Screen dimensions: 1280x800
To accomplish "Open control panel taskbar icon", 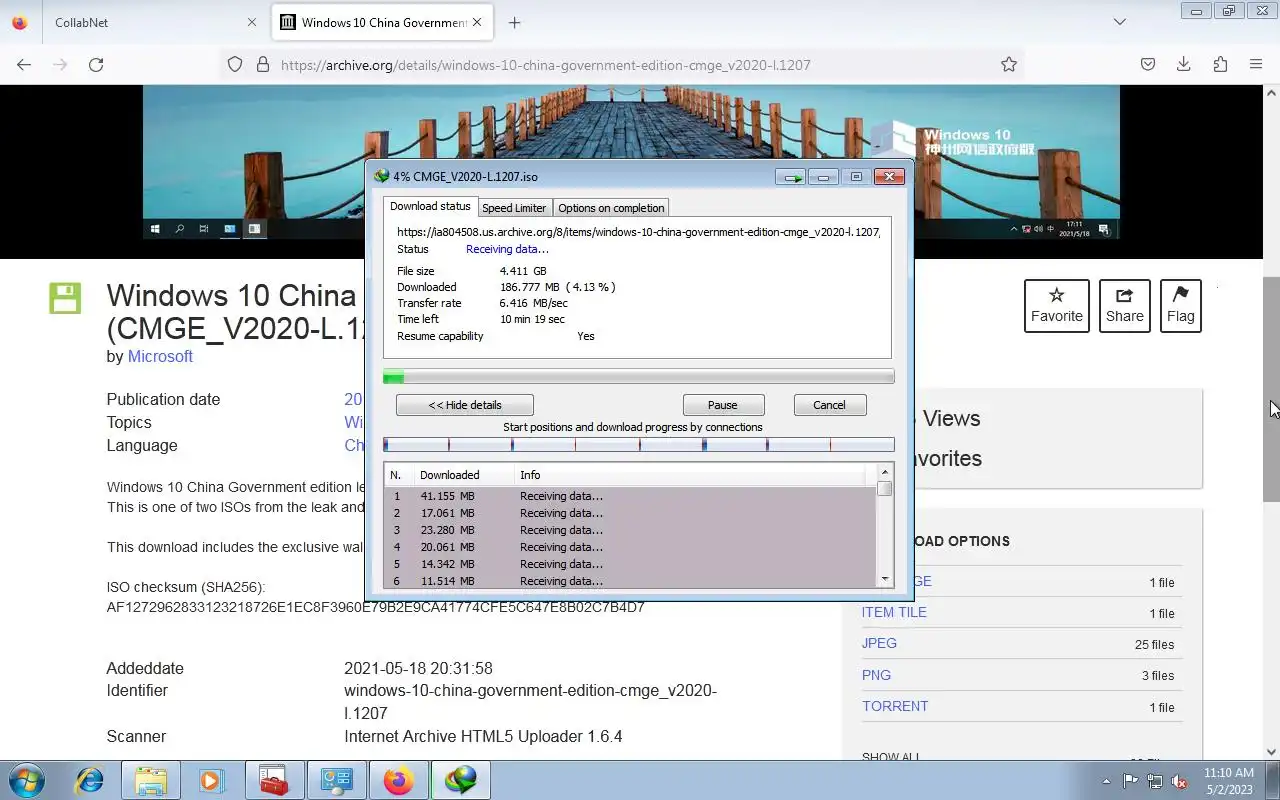I will click(x=336, y=780).
